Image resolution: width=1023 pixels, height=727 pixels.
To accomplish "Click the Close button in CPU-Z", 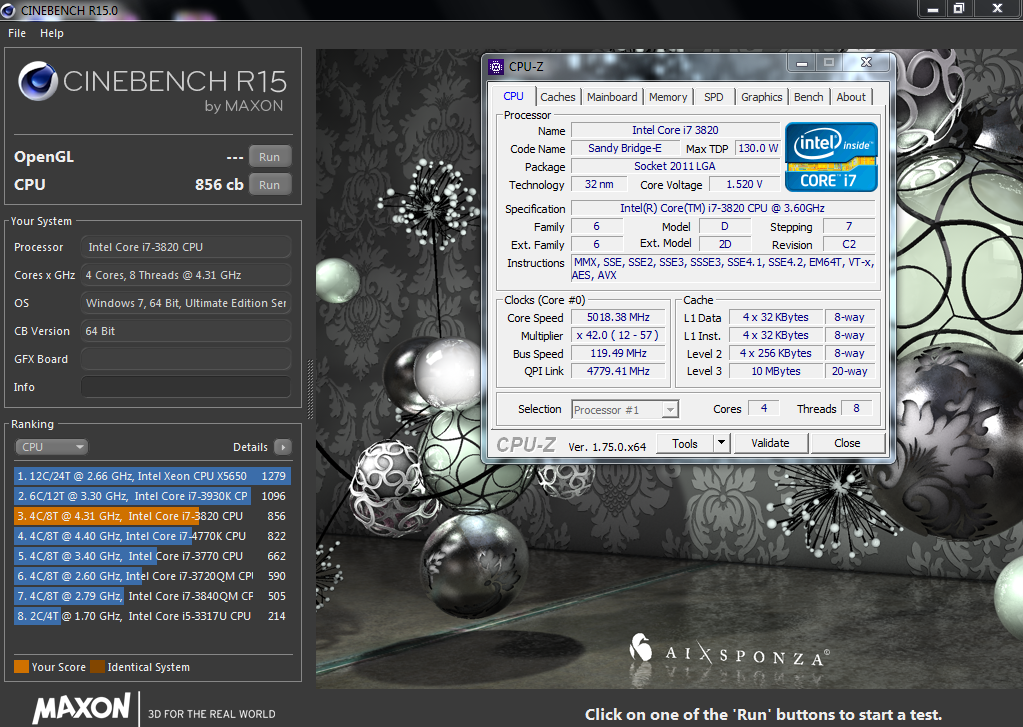I will tap(847, 443).
